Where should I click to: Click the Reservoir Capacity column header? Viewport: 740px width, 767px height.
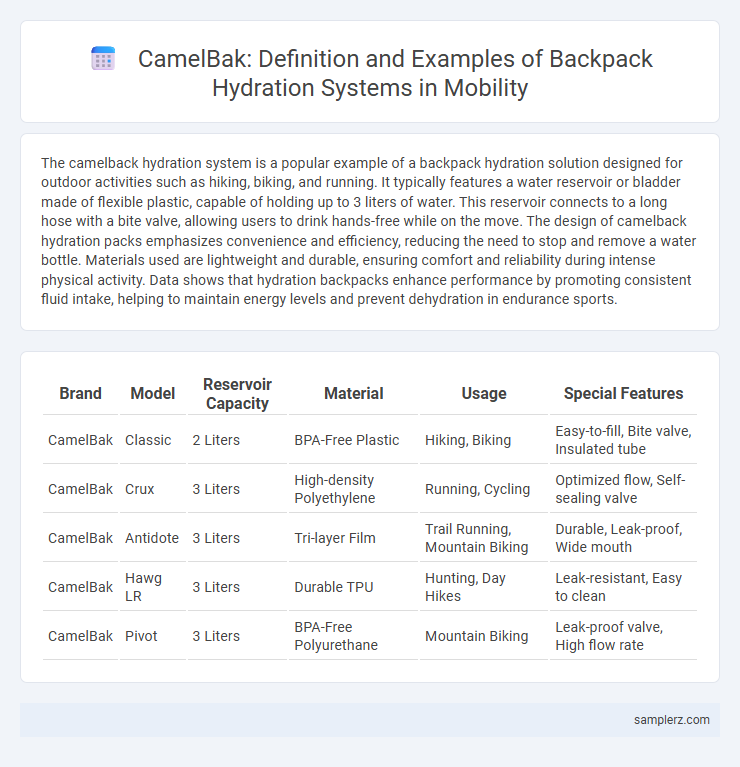point(237,394)
